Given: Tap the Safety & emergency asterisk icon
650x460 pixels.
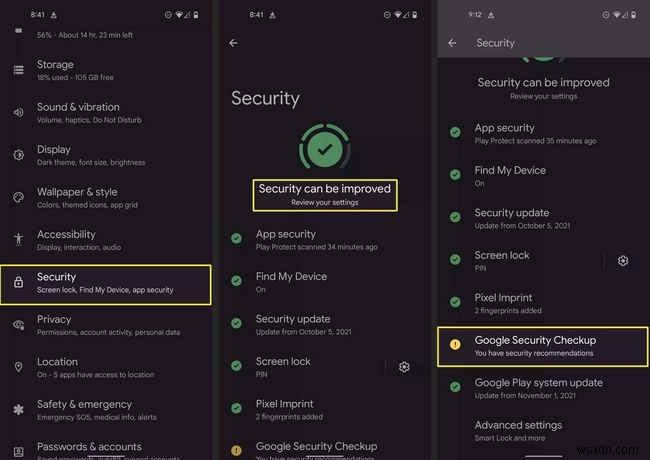Looking at the screenshot, I should pos(19,409).
